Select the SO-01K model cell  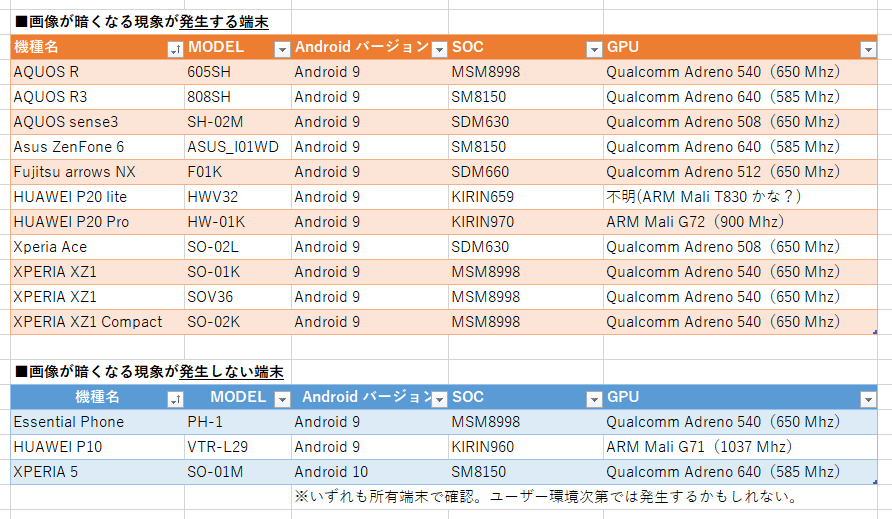pyautogui.click(x=238, y=273)
